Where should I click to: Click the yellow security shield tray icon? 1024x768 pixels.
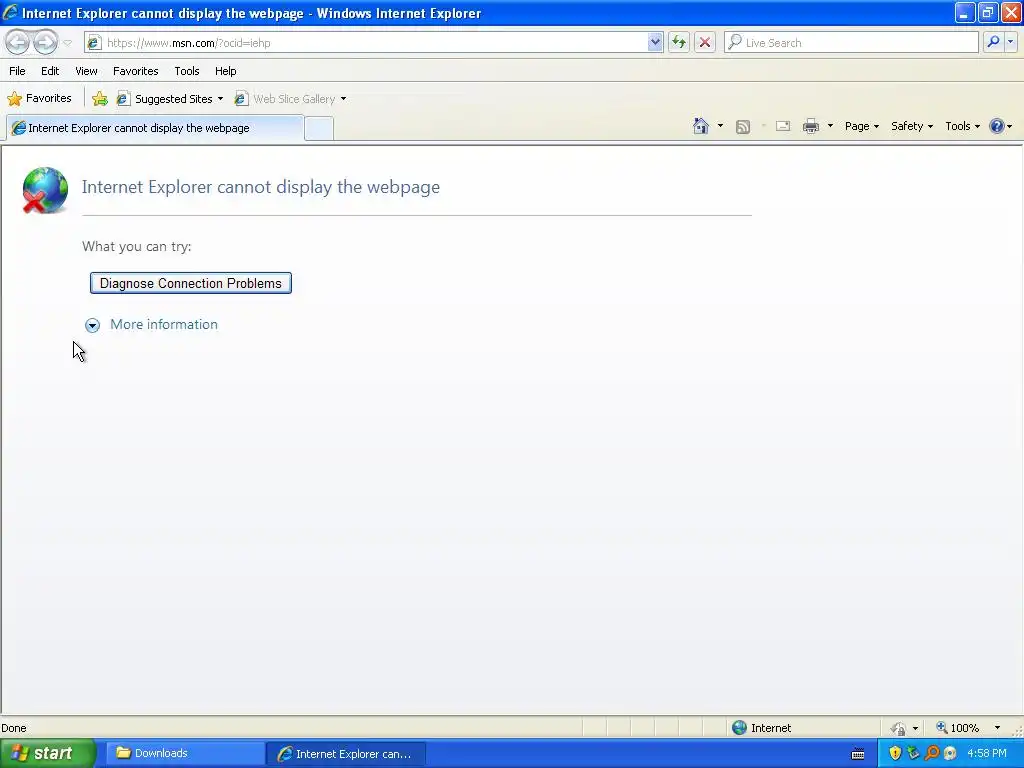coord(895,753)
